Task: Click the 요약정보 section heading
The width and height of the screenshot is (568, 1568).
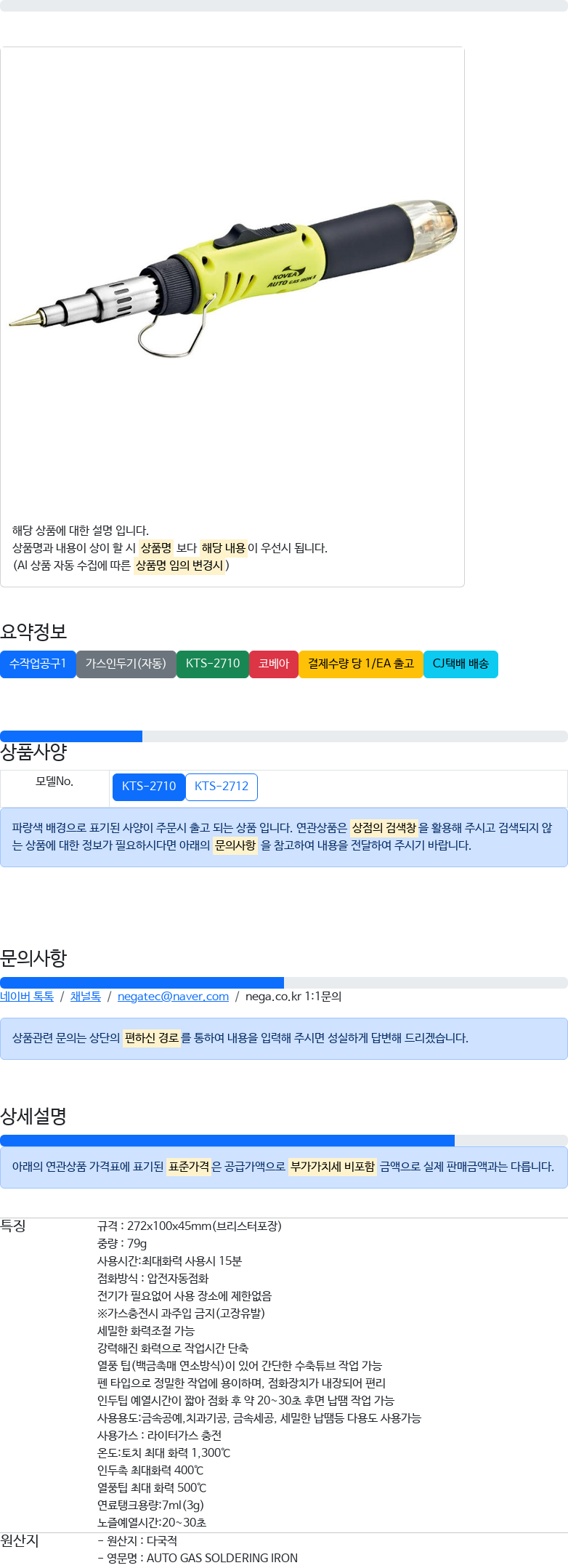Action: pyautogui.click(x=33, y=631)
